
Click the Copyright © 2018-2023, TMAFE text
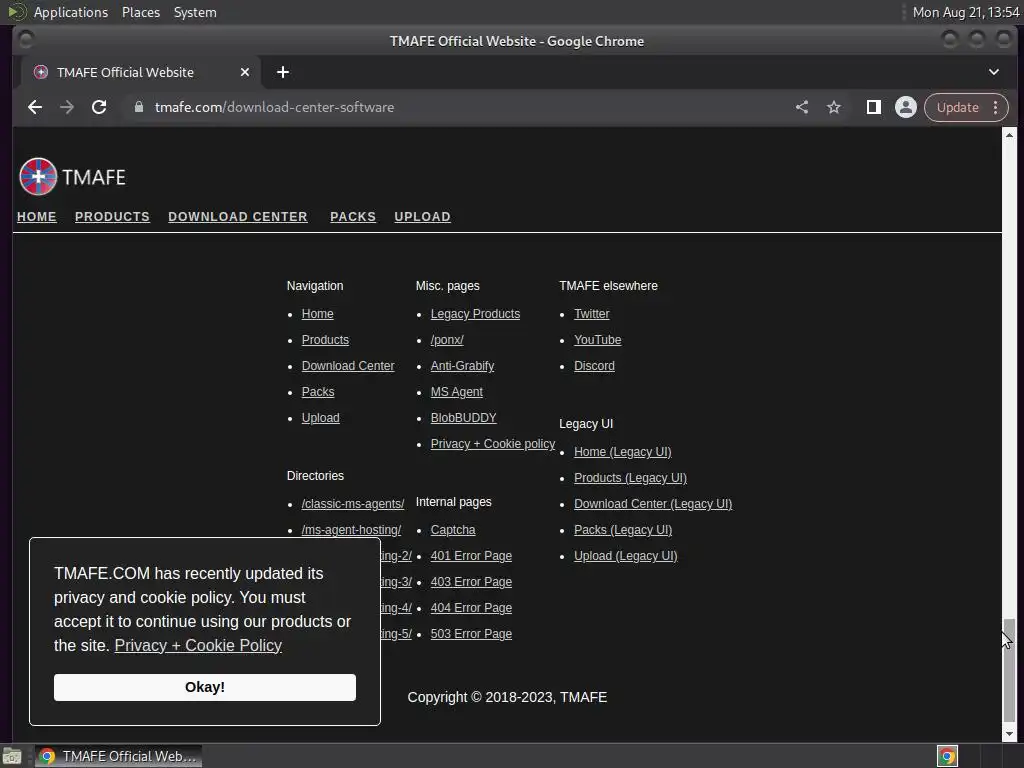pyautogui.click(x=507, y=697)
